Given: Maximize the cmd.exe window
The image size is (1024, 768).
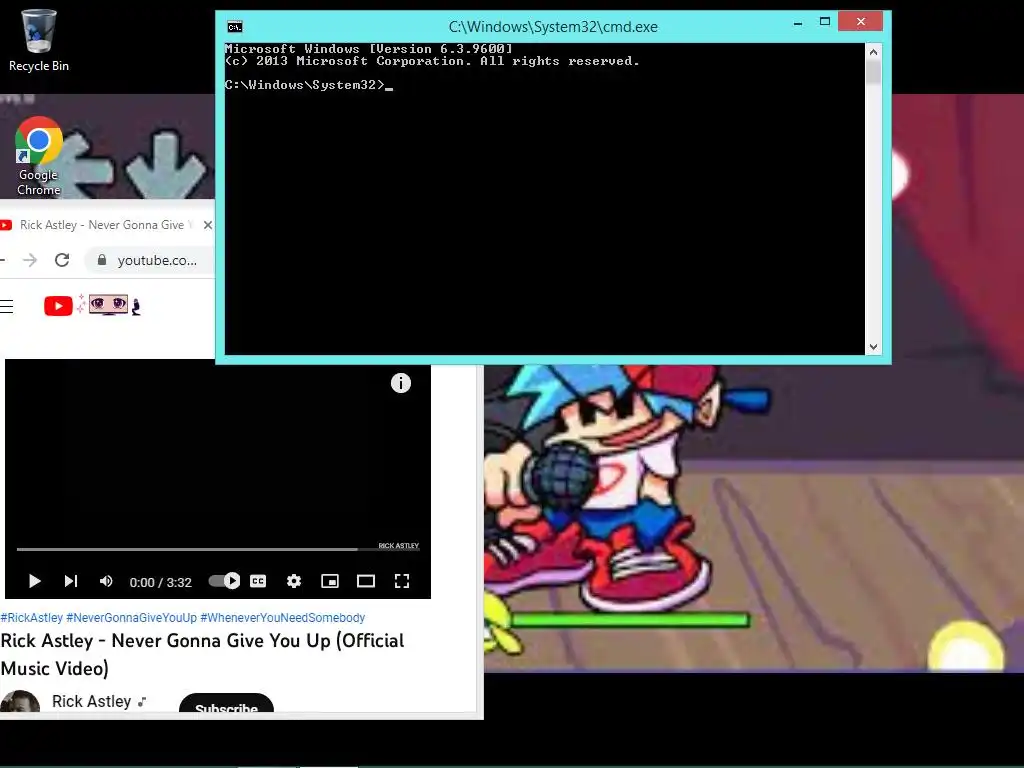Looking at the screenshot, I should pyautogui.click(x=825, y=22).
